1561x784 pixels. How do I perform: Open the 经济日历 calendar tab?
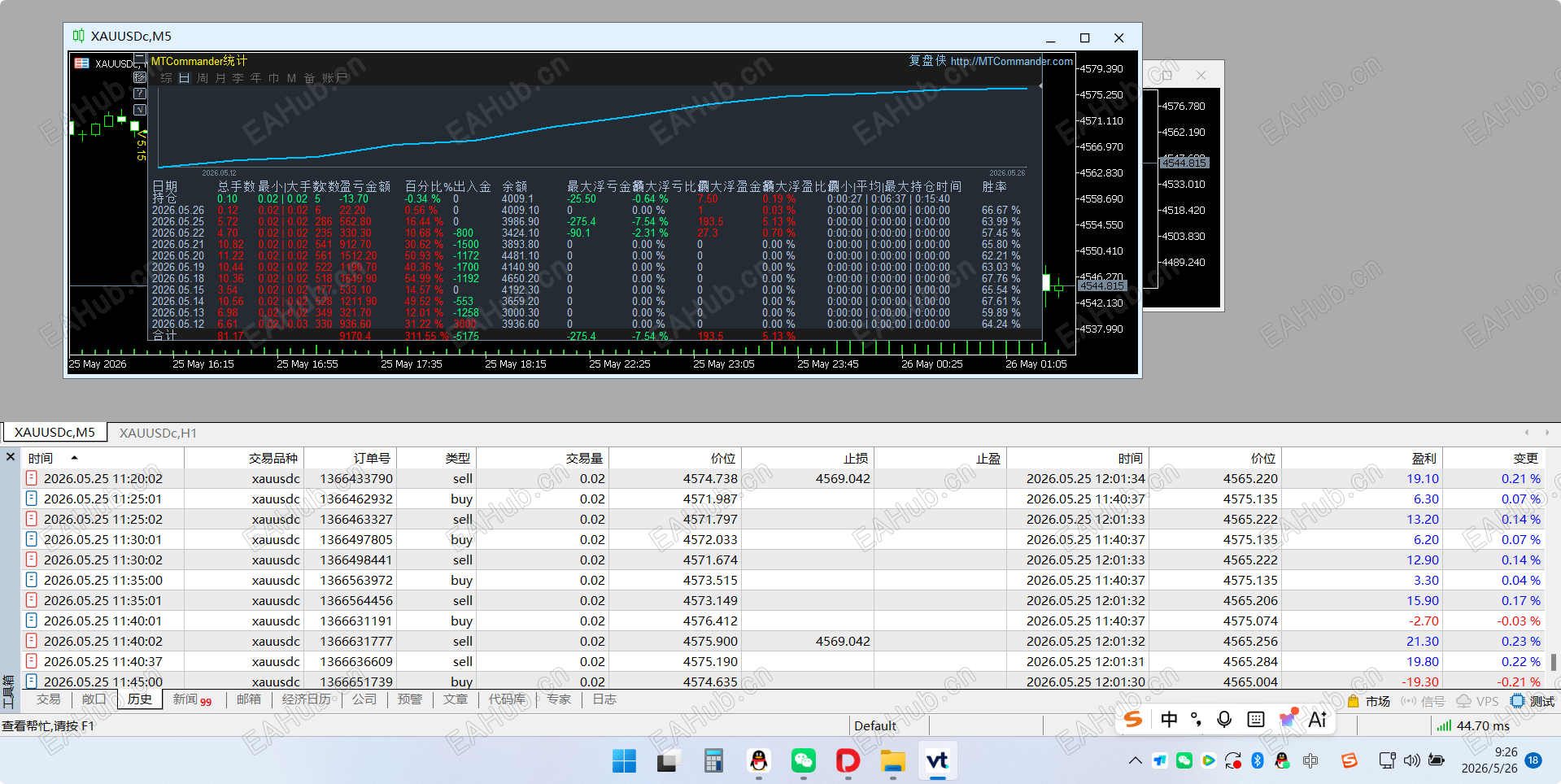click(x=306, y=699)
